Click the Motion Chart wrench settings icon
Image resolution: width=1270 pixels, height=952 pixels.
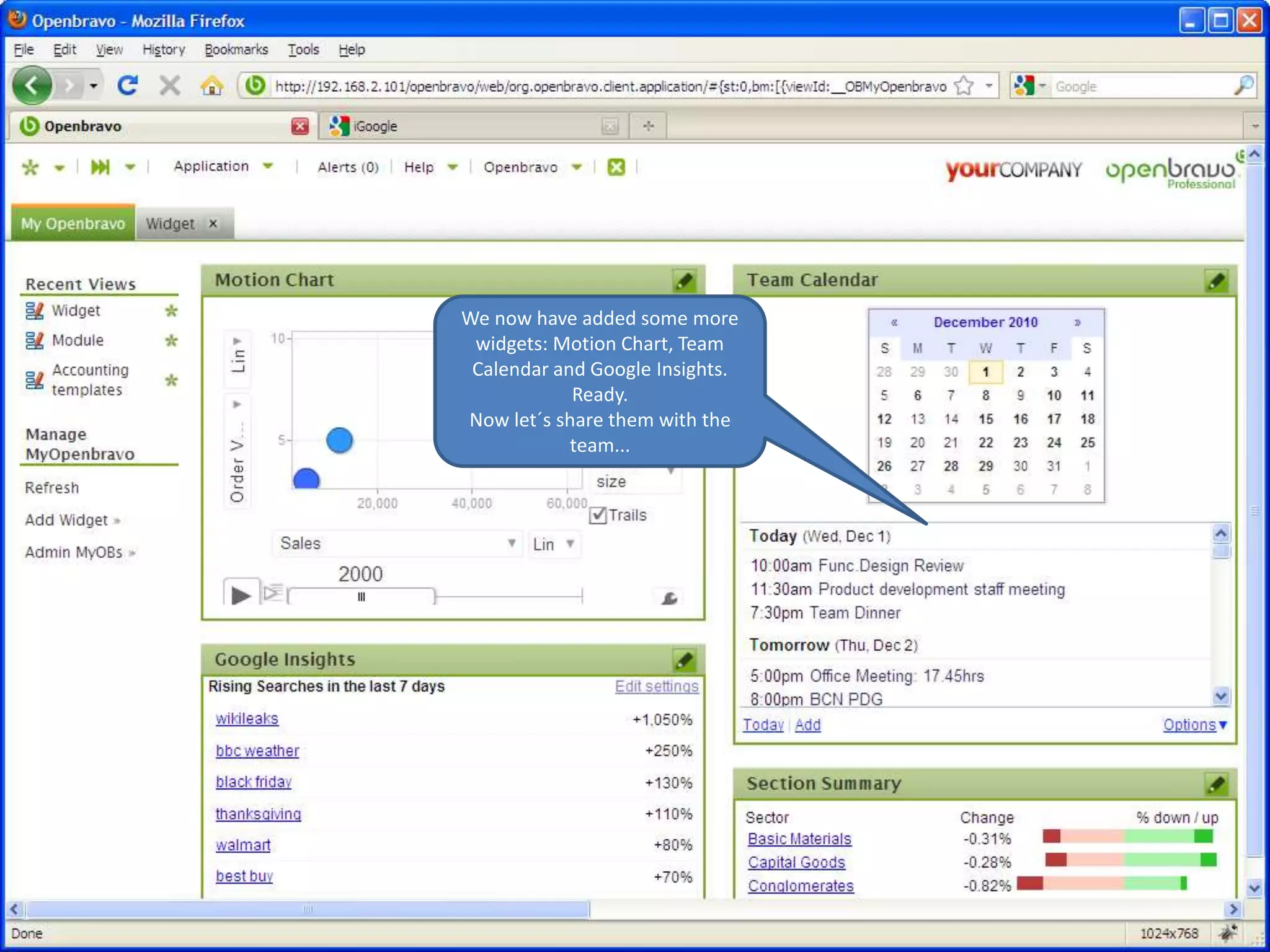pyautogui.click(x=668, y=597)
